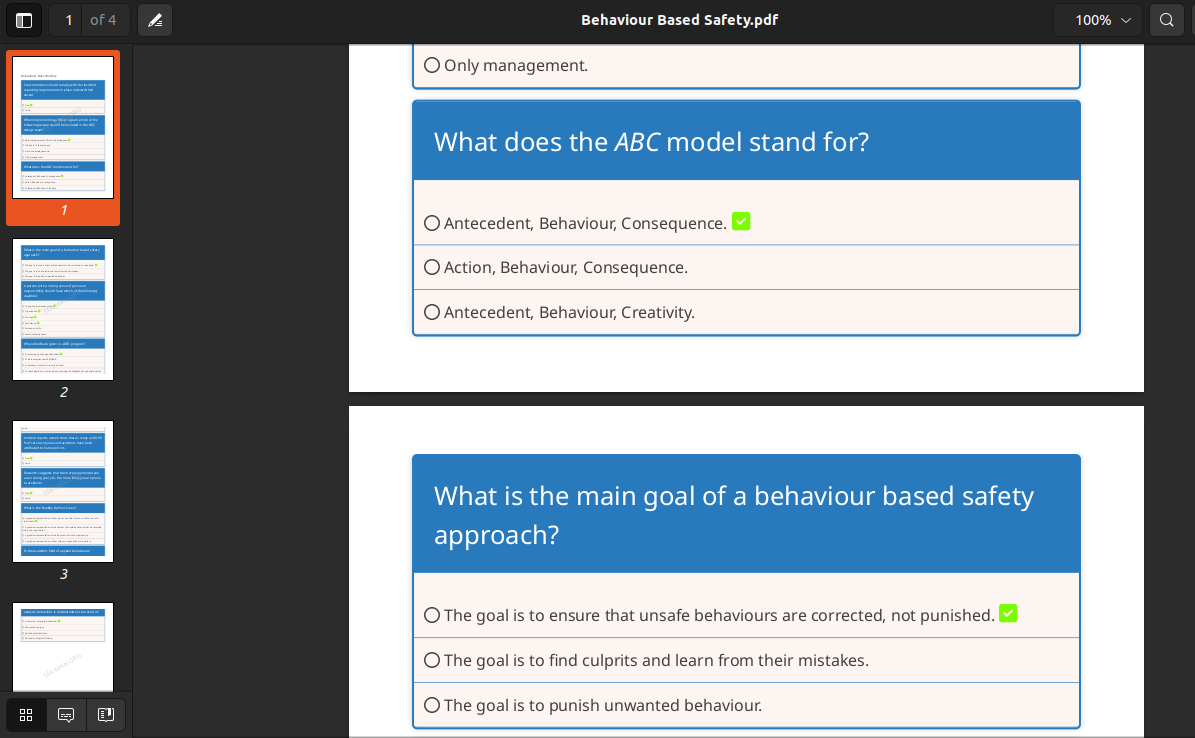1195x738 pixels.
Task: Select 'Antecedent, Behaviour, Consequence.' radio
Action: pyautogui.click(x=432, y=223)
